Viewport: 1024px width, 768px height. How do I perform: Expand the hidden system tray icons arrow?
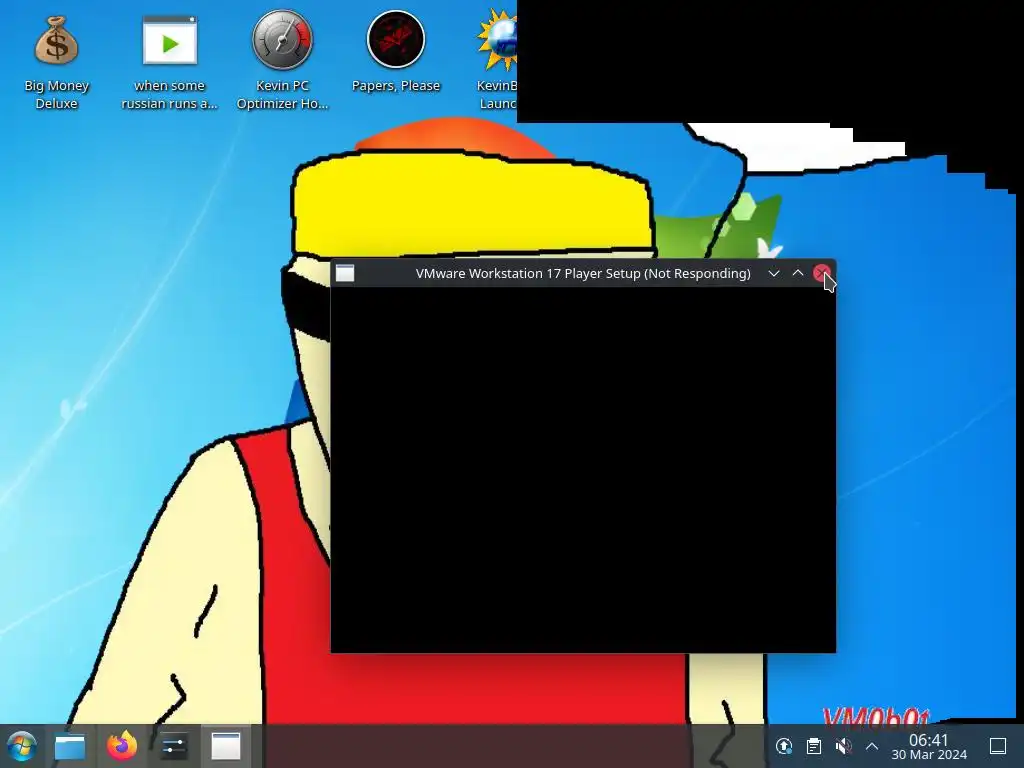point(872,746)
